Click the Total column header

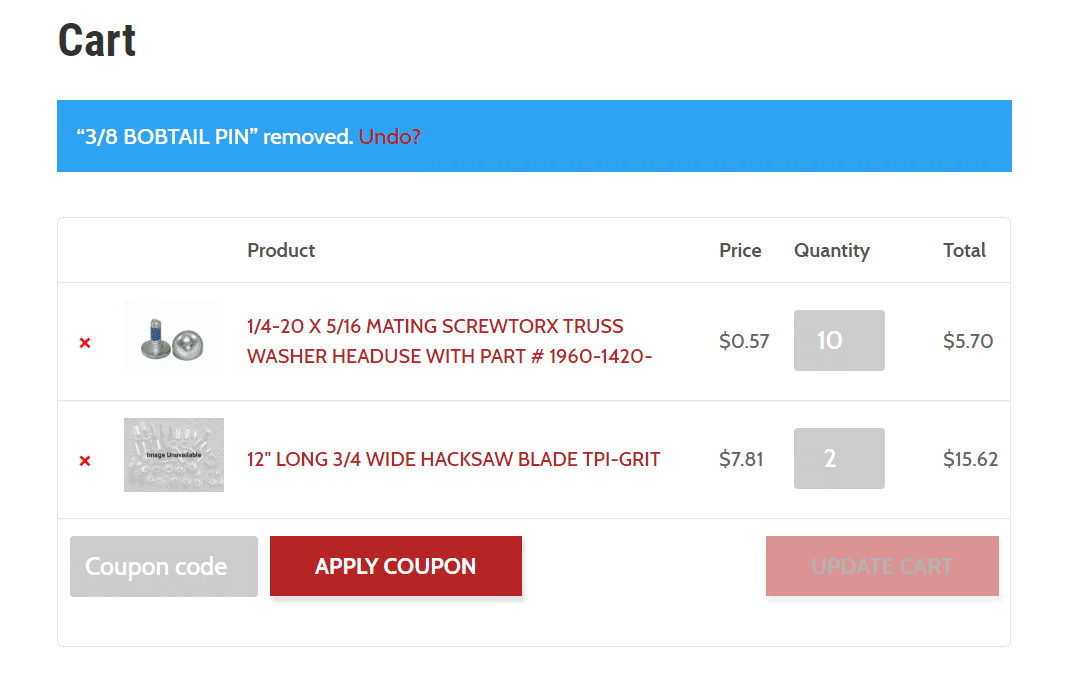(x=964, y=250)
